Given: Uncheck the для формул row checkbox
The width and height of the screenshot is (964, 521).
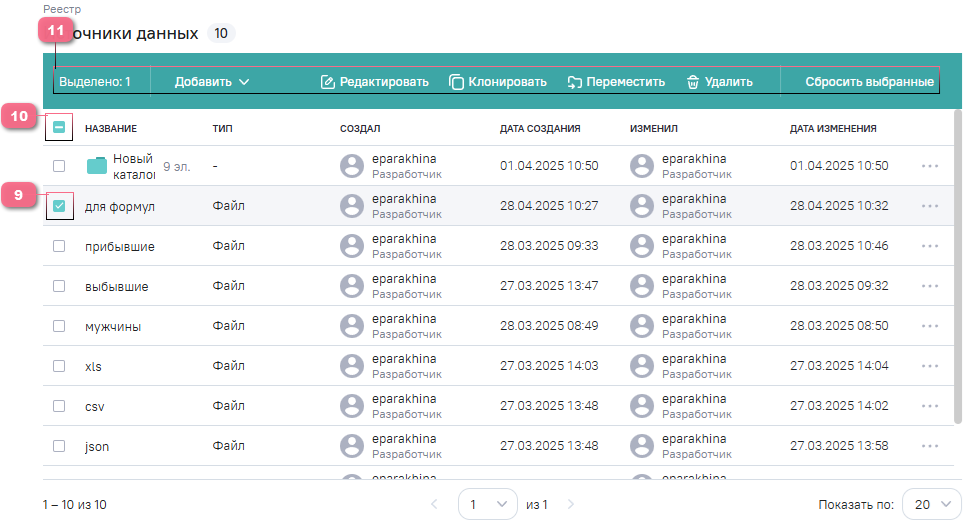Looking at the screenshot, I should (59, 206).
